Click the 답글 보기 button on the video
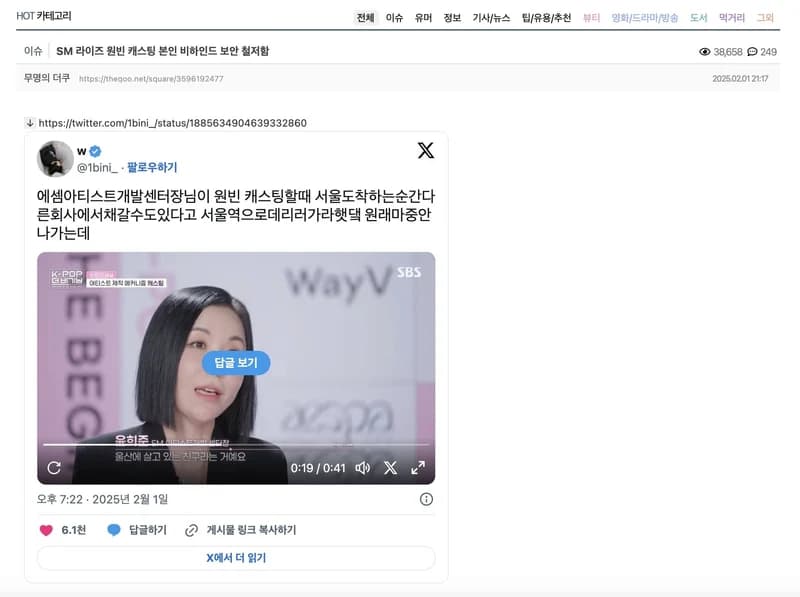Viewport: 800px width, 597px height. 236,363
